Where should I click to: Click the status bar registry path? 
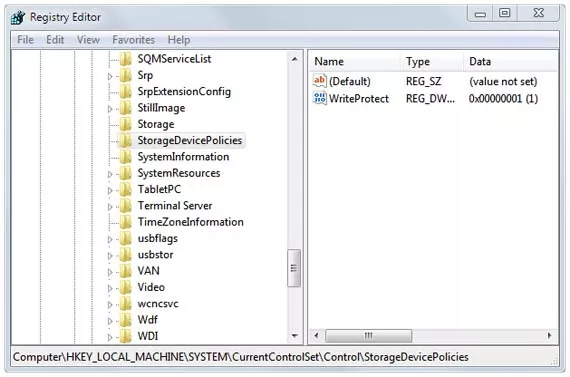tap(241, 357)
